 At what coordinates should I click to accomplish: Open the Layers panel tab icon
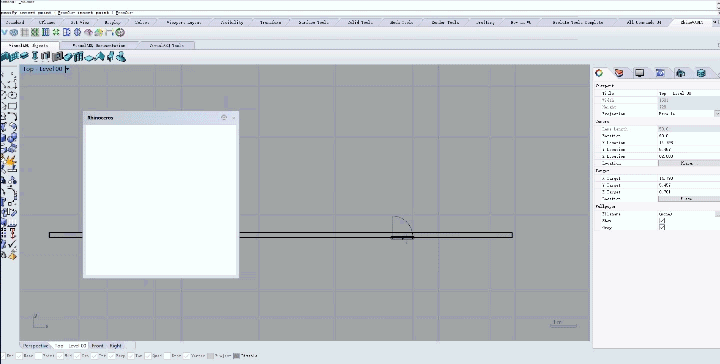[619, 73]
